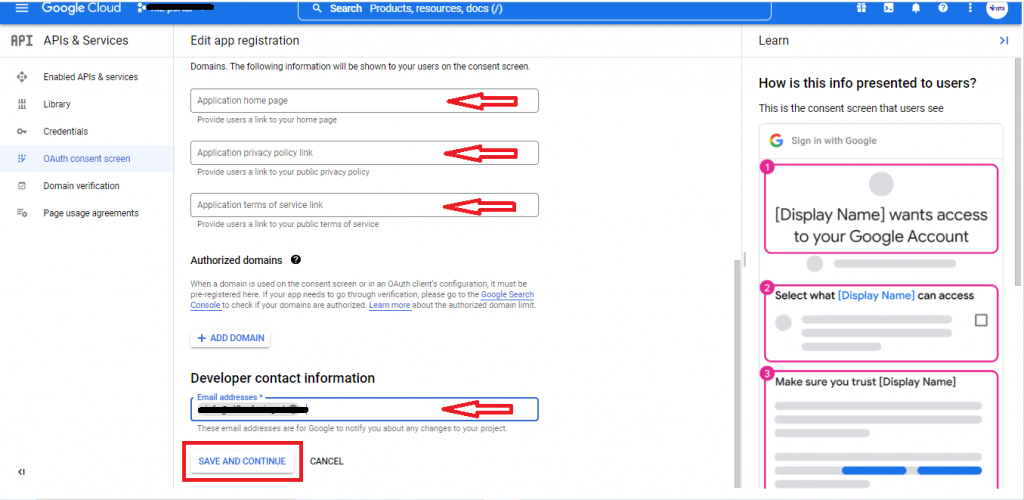Click the main form vertical scrollbar

tap(738, 373)
